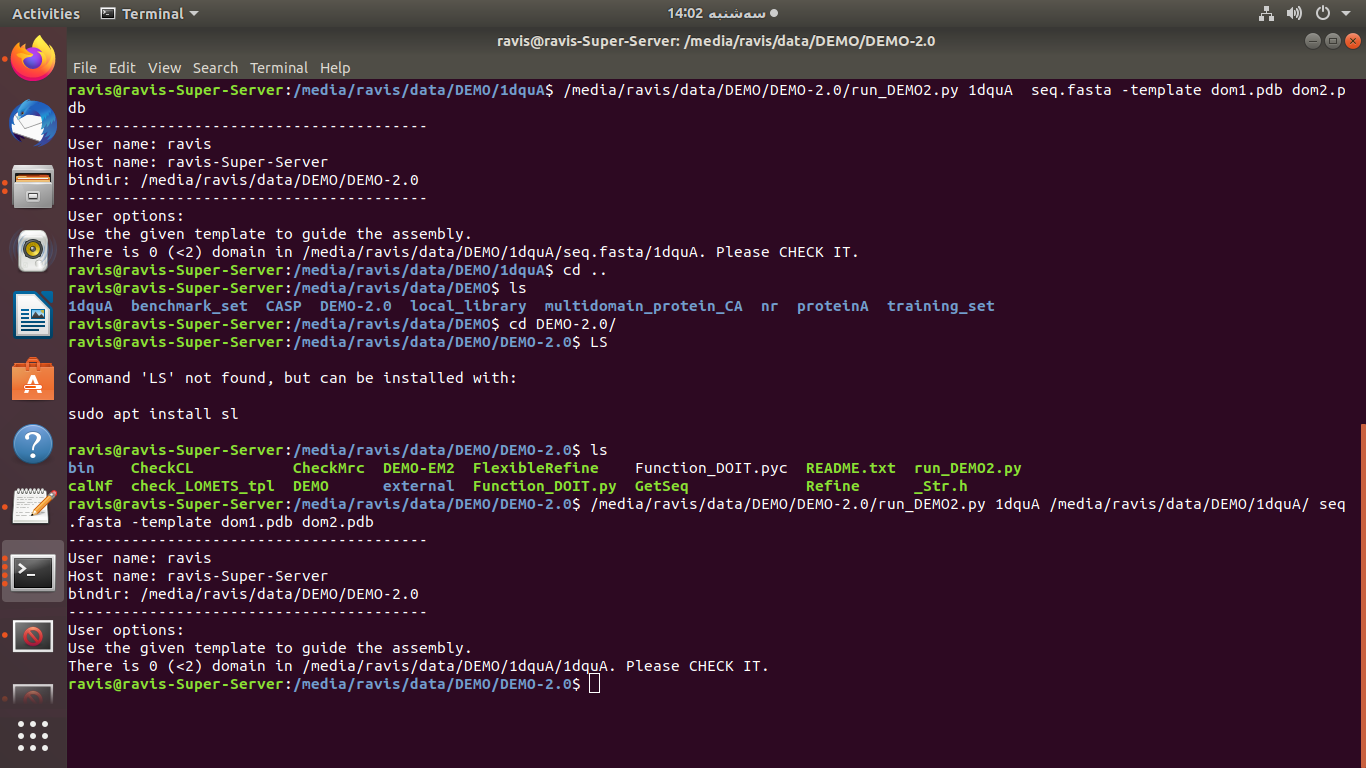The image size is (1366, 768).
Task: Click 'DEMO-EM2' in file listing
Action: (419, 468)
